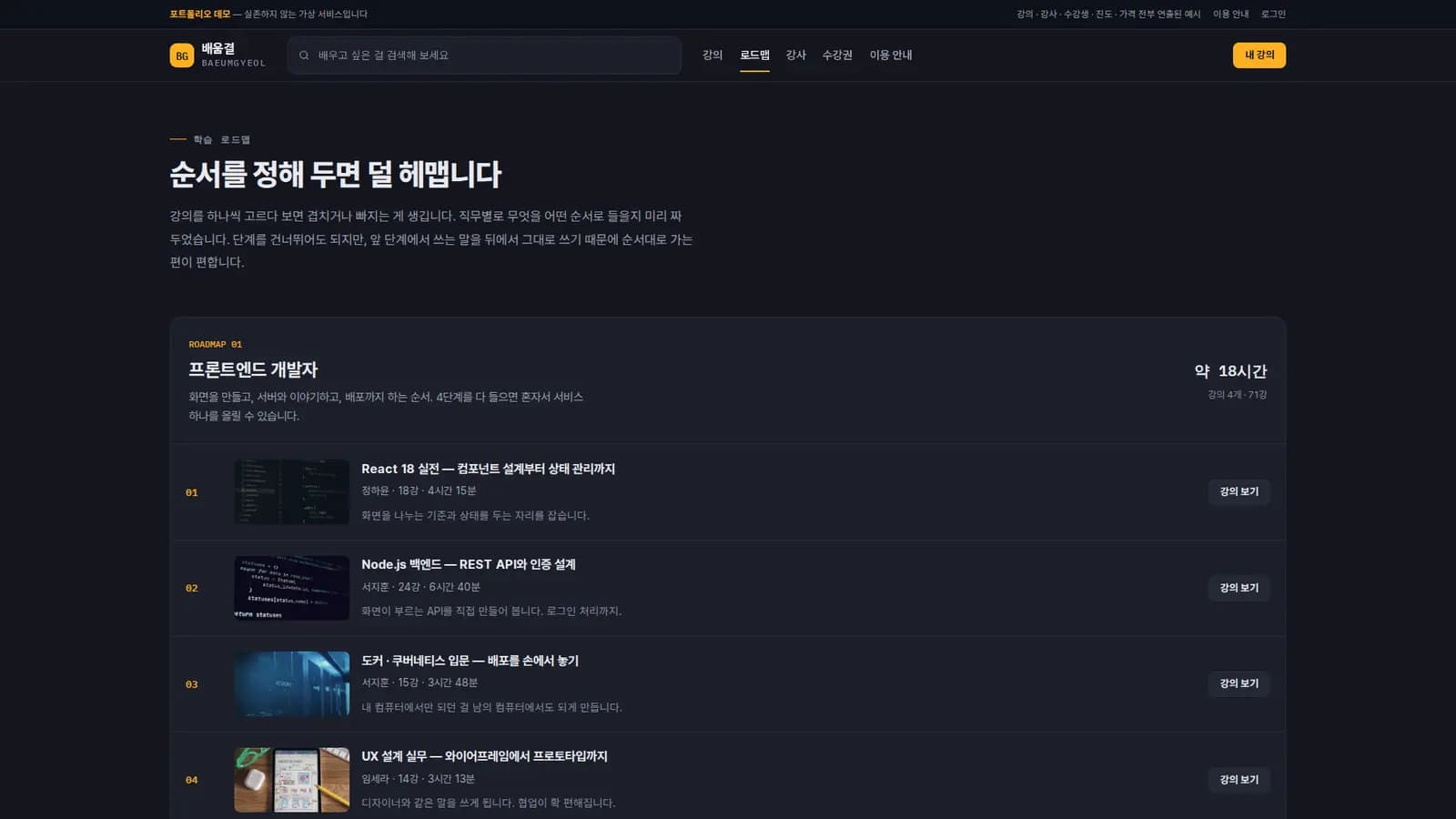The height and width of the screenshot is (819, 1456).
Task: Click the ROADMAP 01 label
Action: pos(216,345)
